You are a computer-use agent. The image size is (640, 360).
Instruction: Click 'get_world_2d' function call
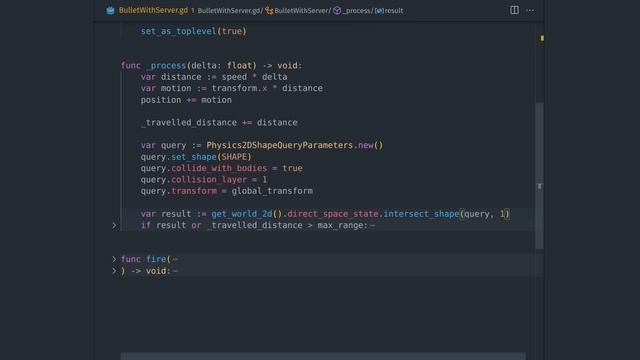click(x=242, y=214)
